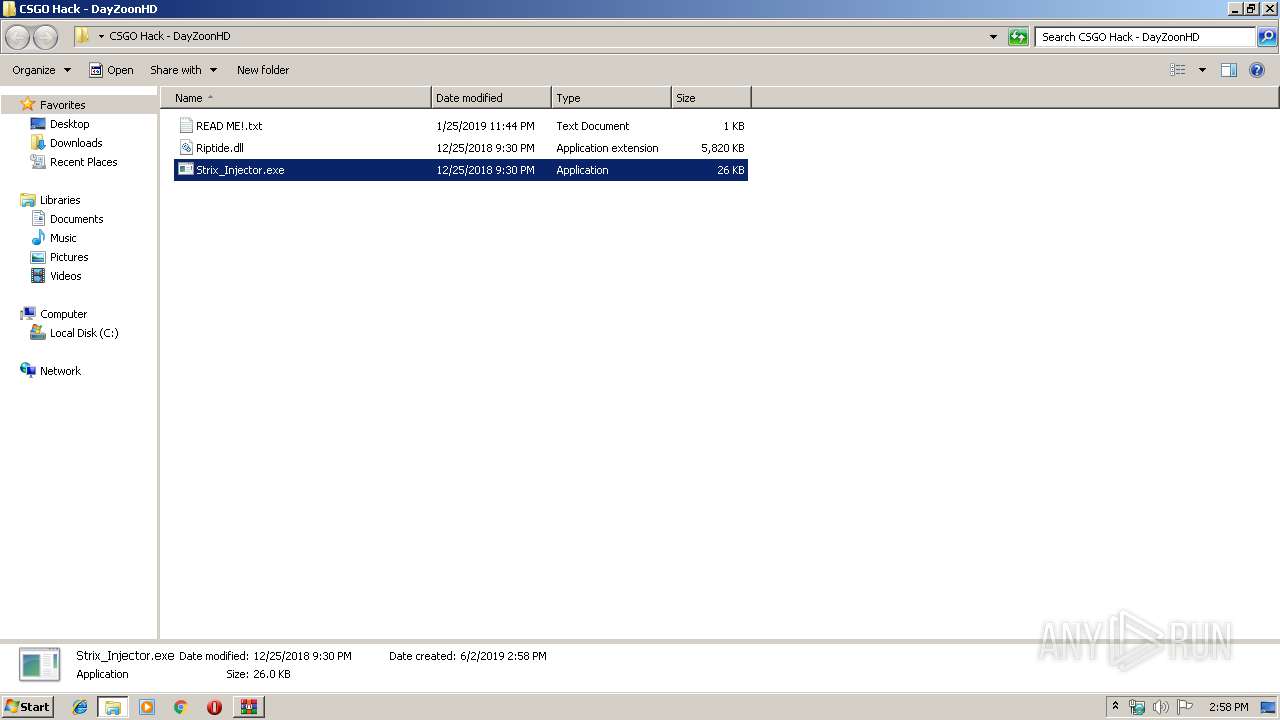Click the Strix_Injector.exe file name

[240, 170]
